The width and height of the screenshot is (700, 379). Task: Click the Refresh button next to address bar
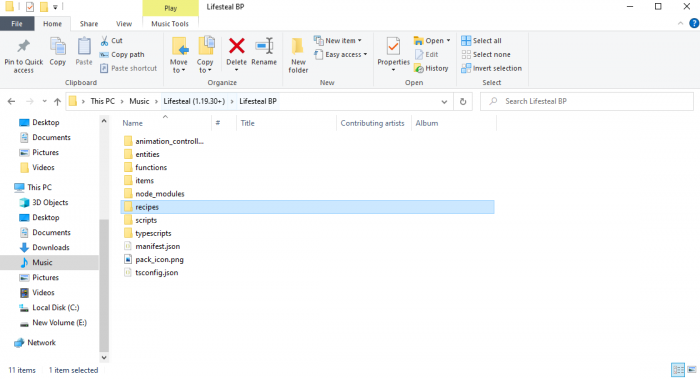tap(463, 101)
